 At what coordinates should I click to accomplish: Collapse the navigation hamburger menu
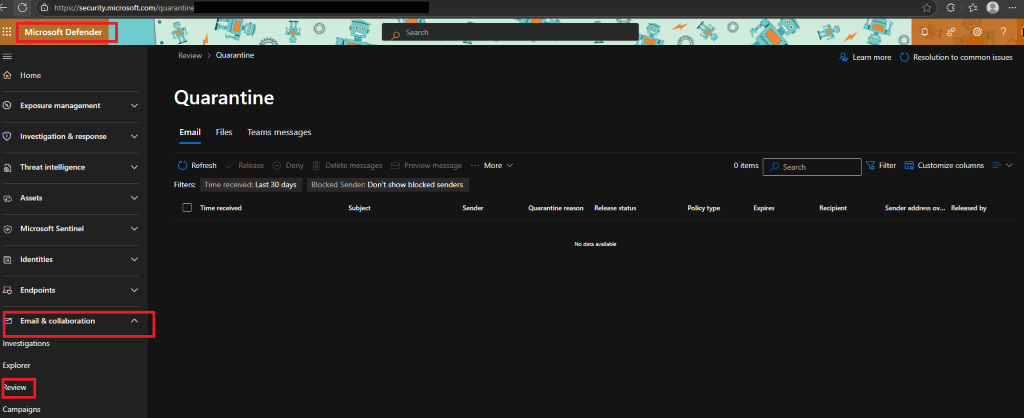7,56
